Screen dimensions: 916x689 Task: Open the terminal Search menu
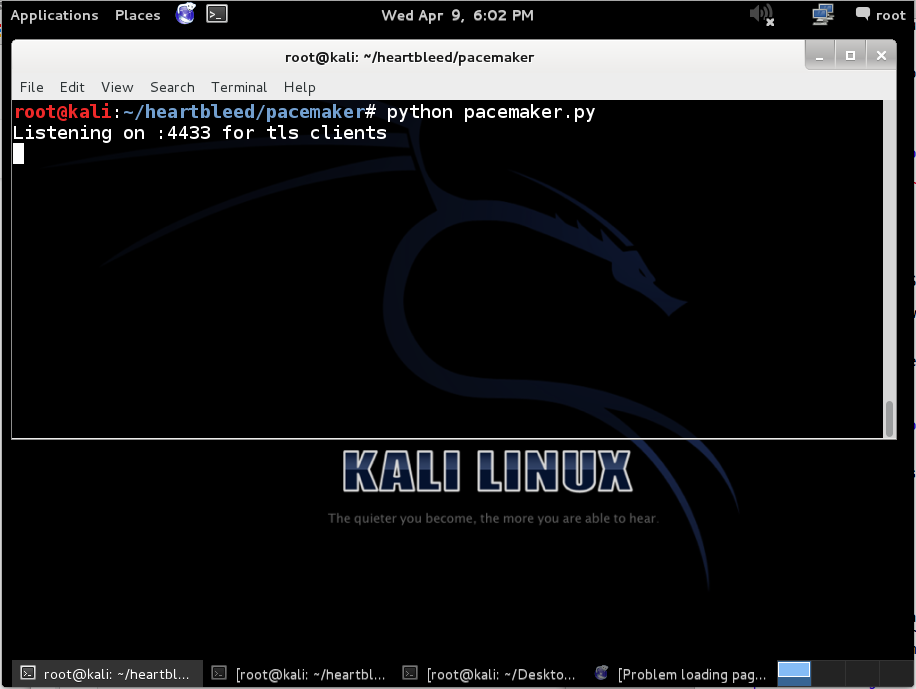click(x=172, y=87)
